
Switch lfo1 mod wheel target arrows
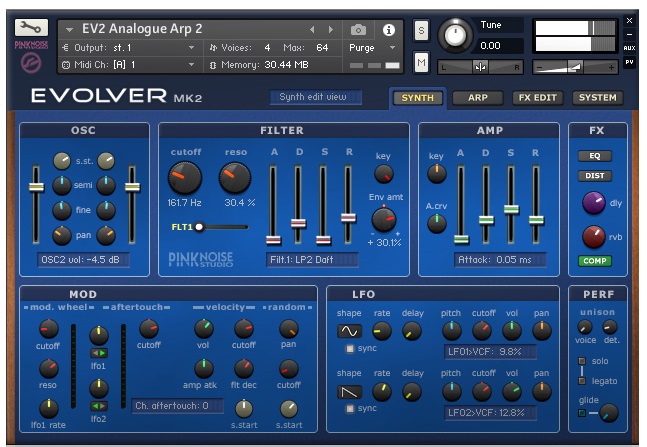click(x=99, y=353)
